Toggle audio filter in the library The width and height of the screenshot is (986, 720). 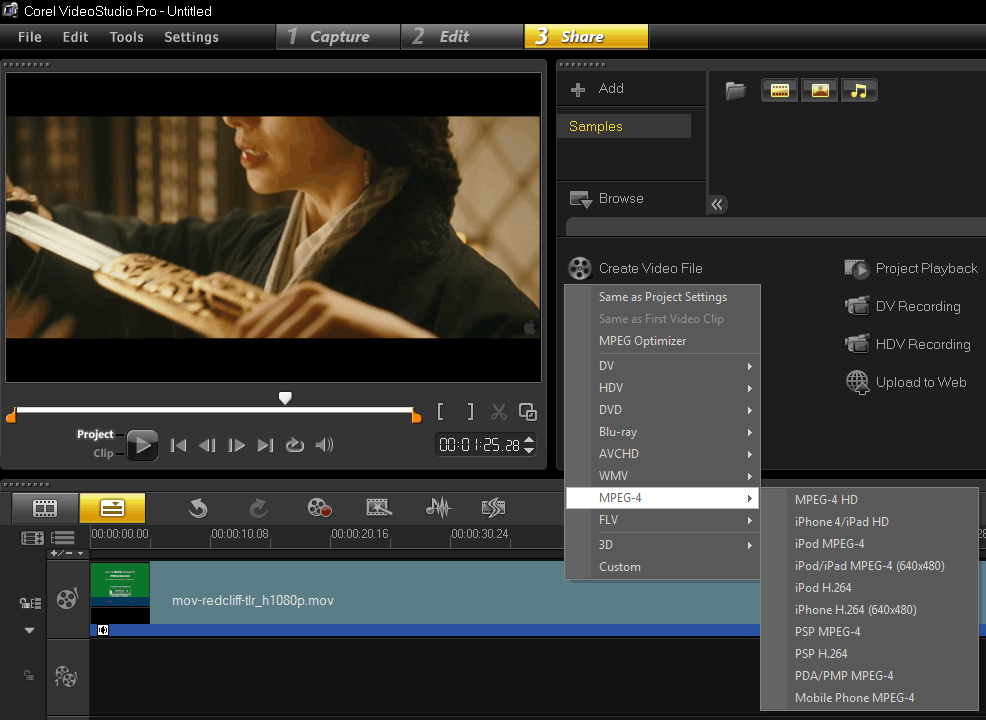(x=859, y=91)
